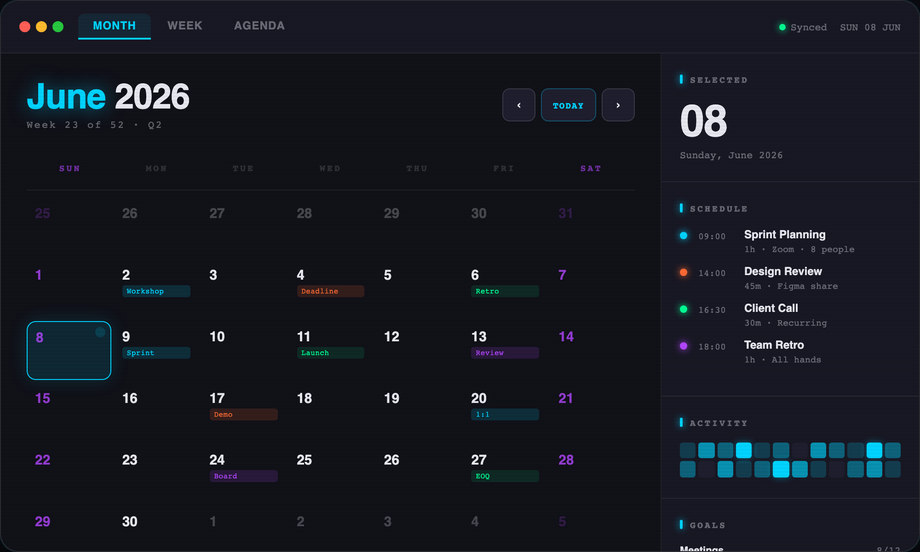Open the Sprint Planning schedule entry
The image size is (920, 552).
[x=790, y=241]
